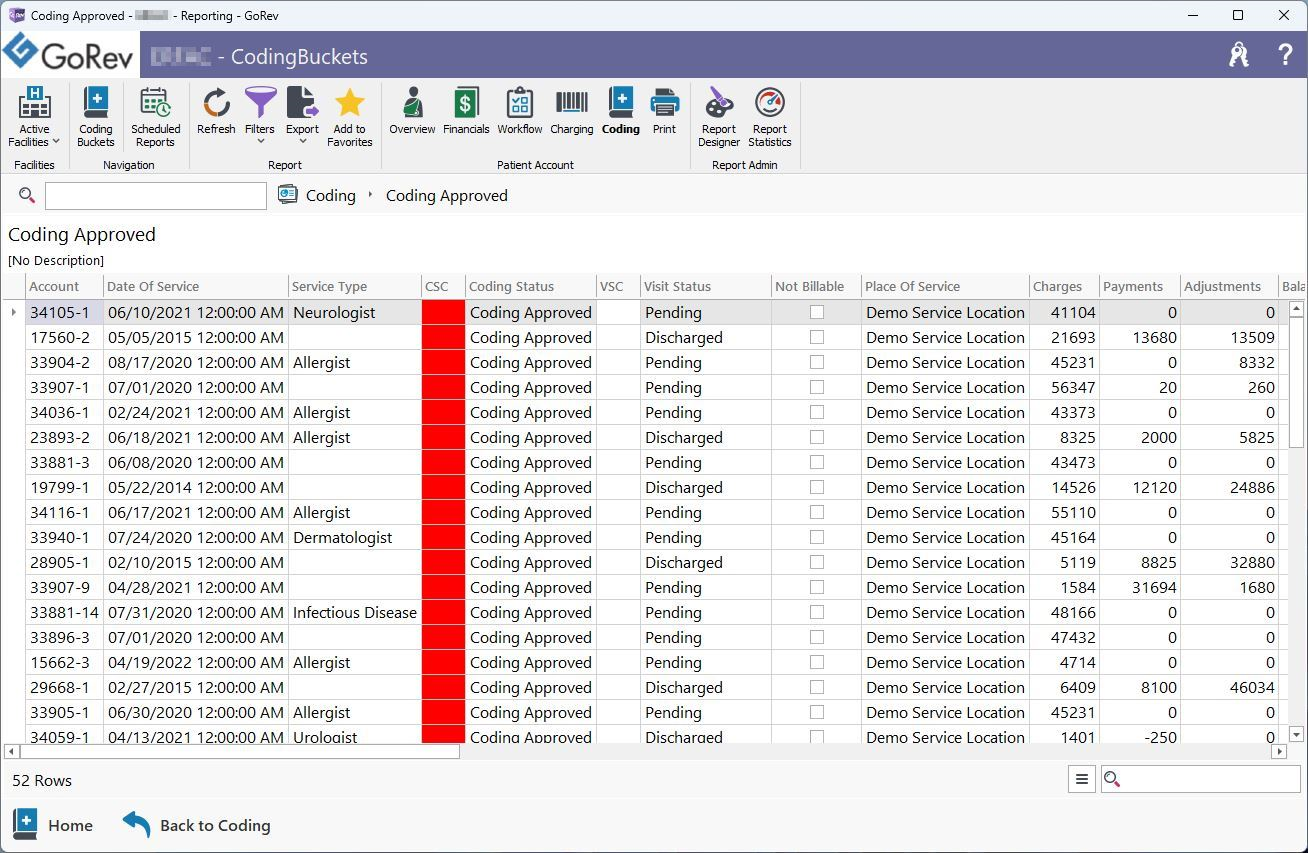This screenshot has width=1308, height=853.
Task: Click Coding Approved breadcrumb
Action: 447,195
